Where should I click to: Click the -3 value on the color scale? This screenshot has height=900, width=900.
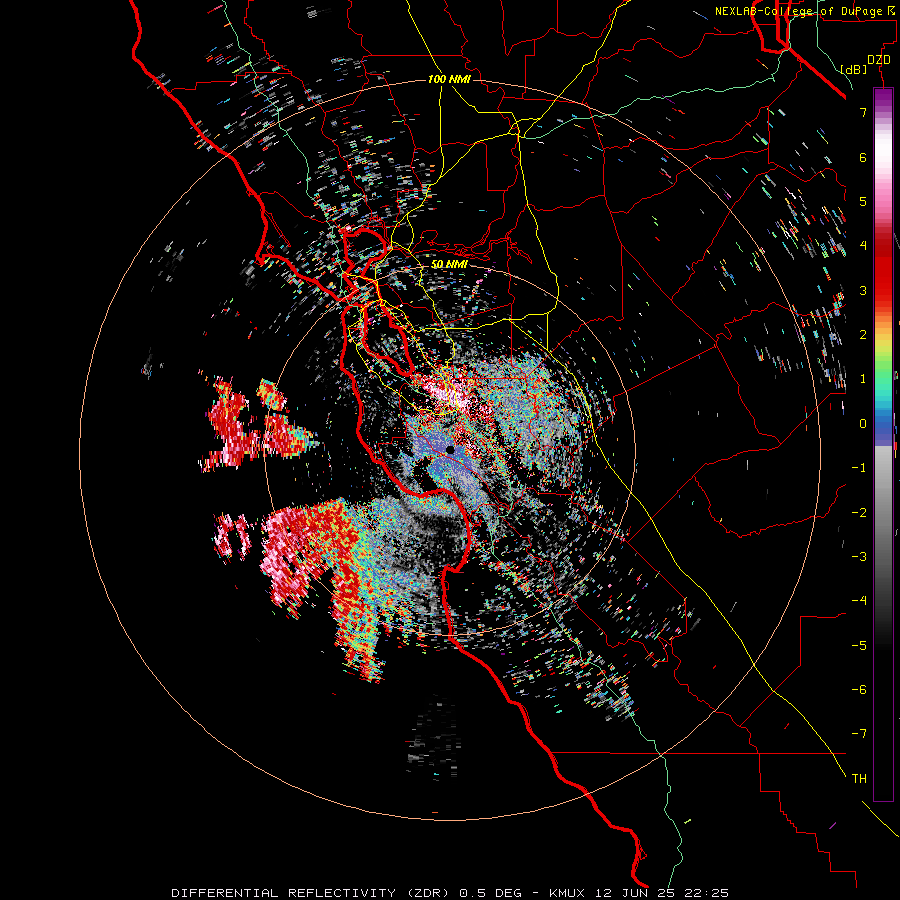[859, 557]
